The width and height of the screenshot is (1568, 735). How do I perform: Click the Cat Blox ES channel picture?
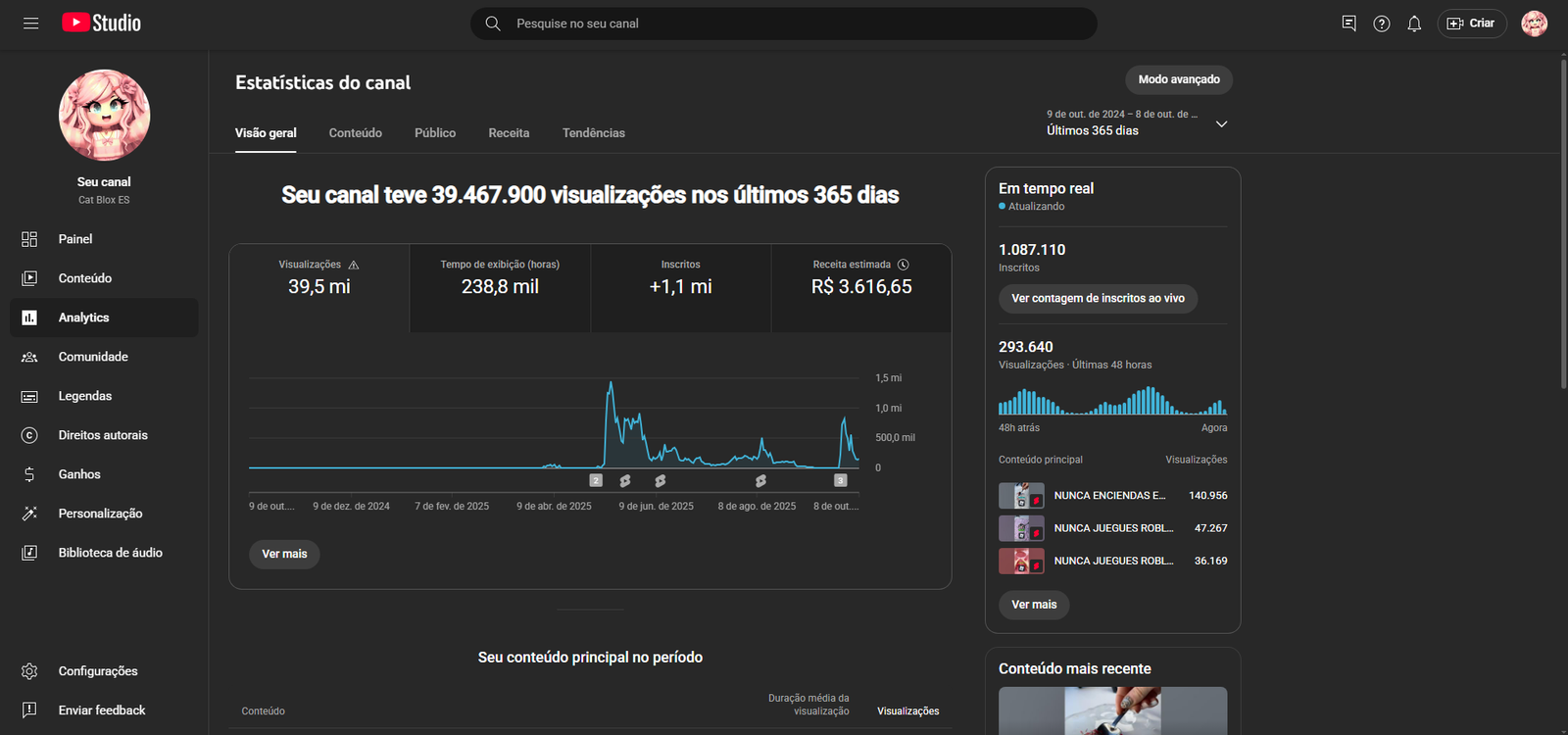pyautogui.click(x=105, y=116)
